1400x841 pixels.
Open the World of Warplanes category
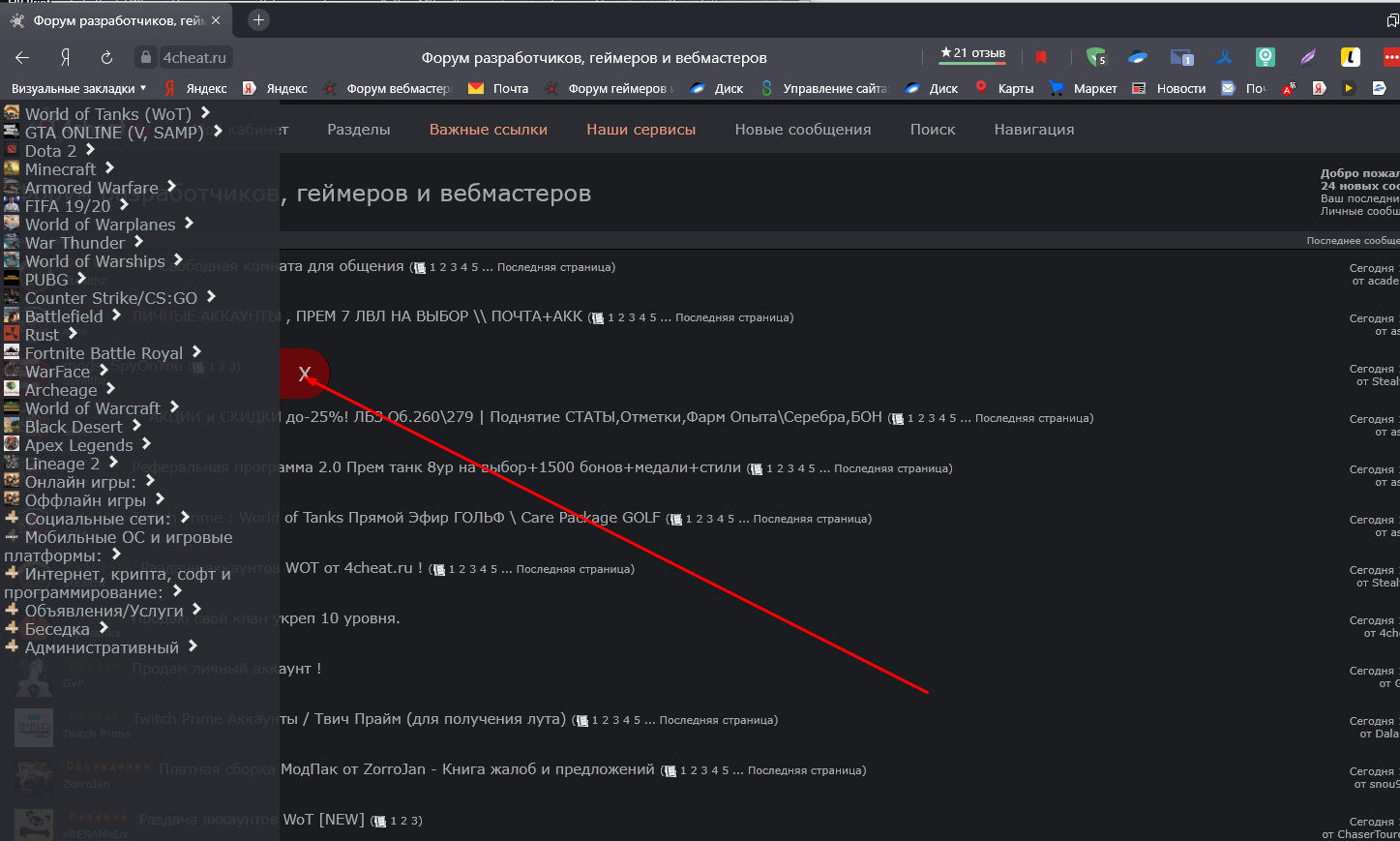[101, 225]
